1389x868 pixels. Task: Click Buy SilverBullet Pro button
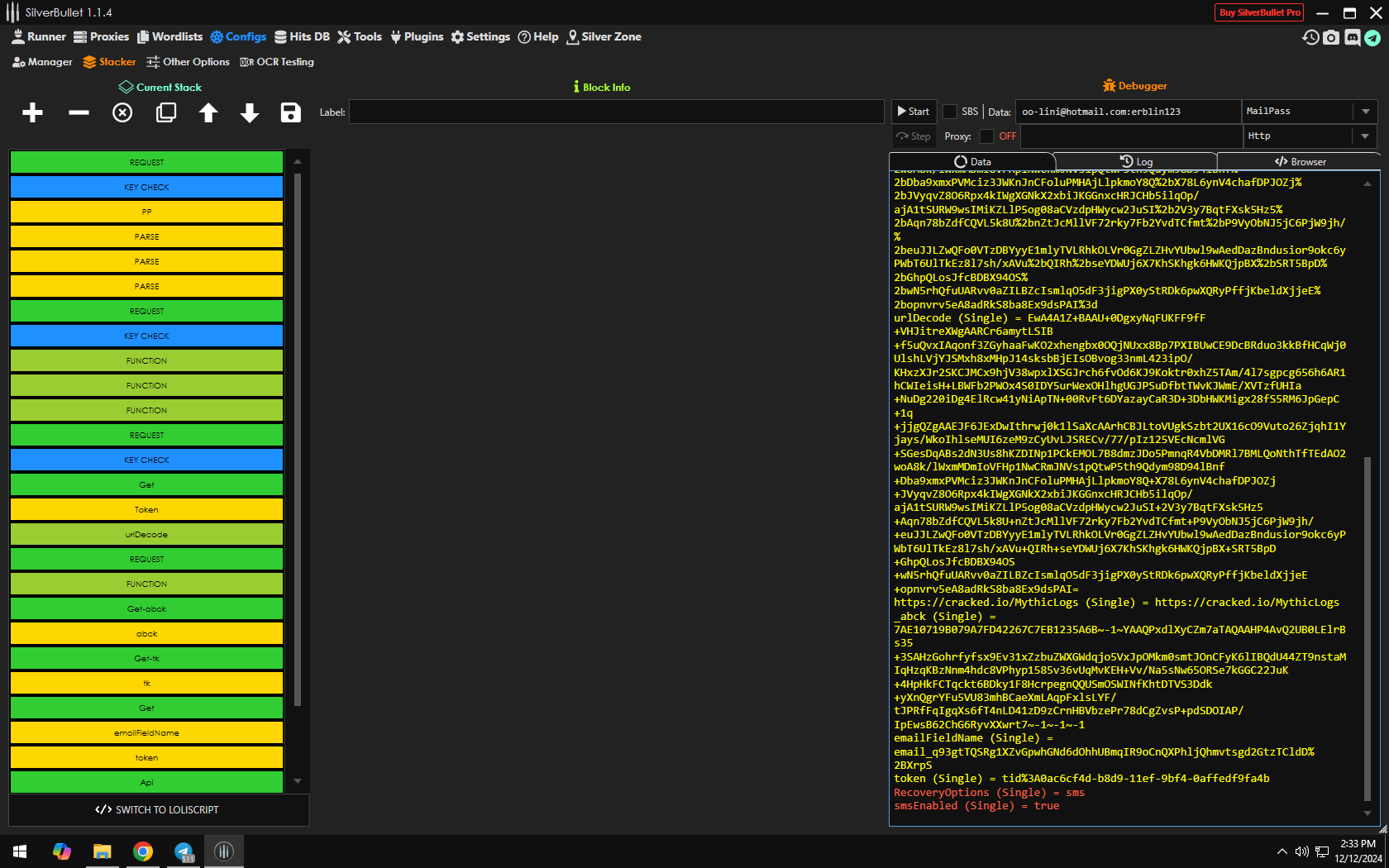tap(1259, 12)
